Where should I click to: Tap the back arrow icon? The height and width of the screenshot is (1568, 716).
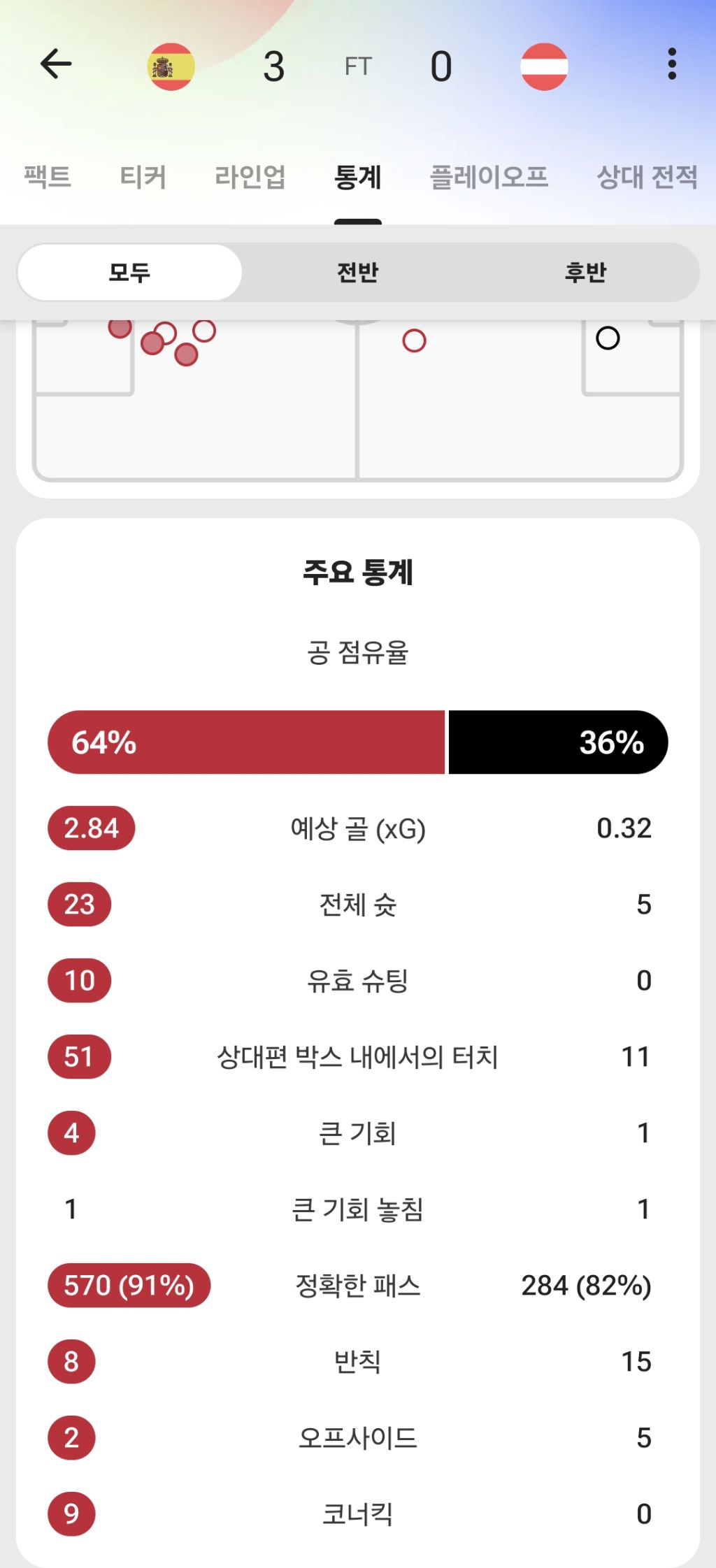pos(56,64)
